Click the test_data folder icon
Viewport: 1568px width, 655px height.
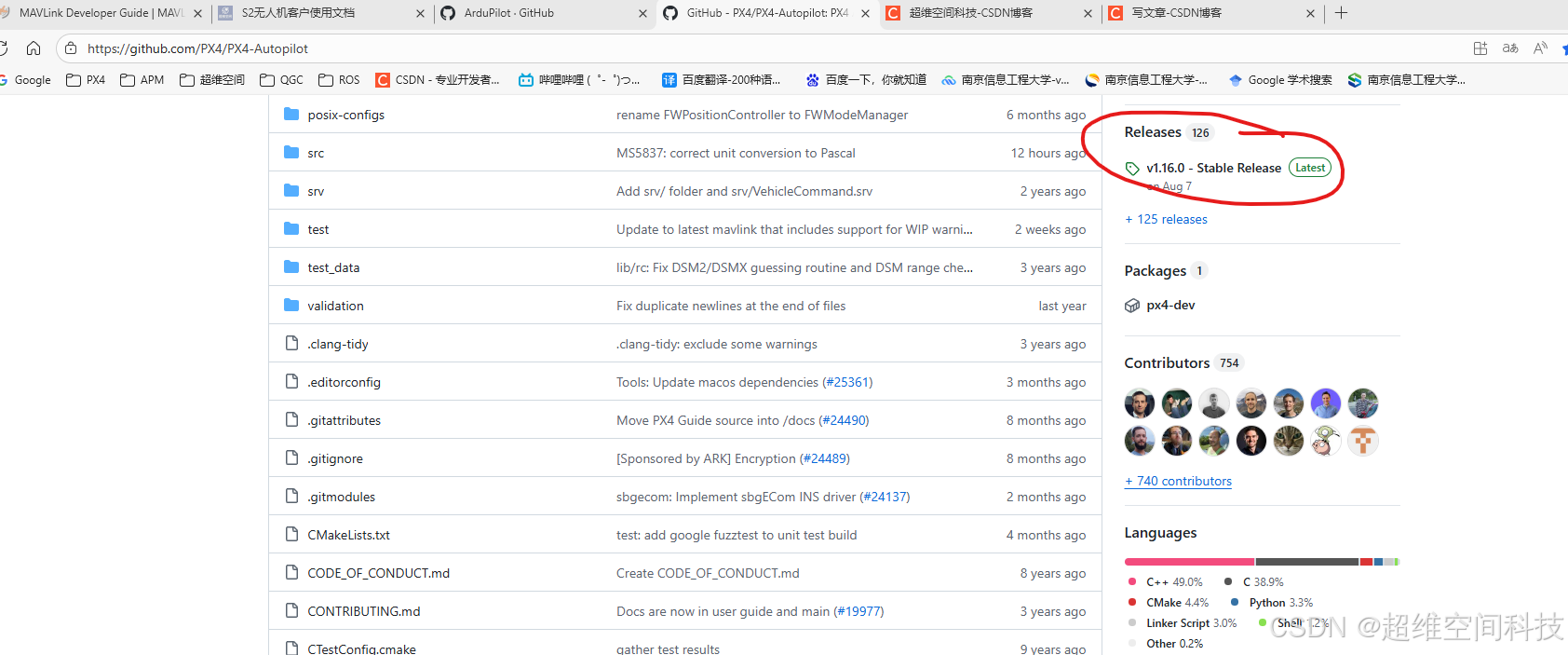click(291, 267)
